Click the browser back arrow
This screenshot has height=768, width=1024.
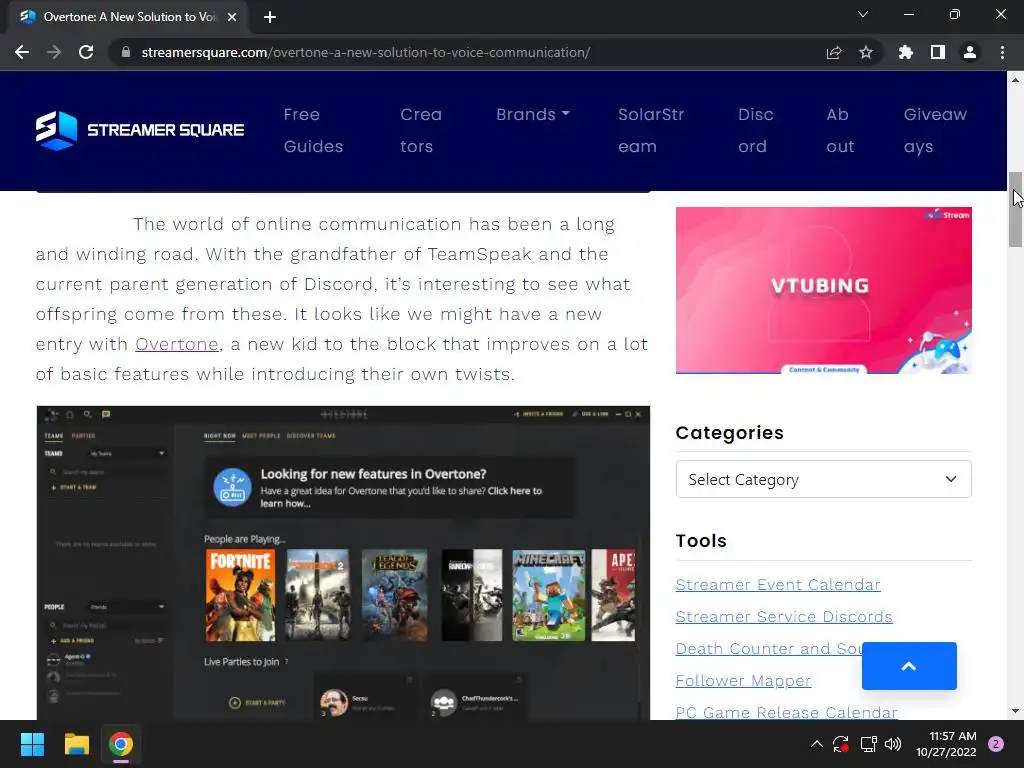click(x=22, y=52)
